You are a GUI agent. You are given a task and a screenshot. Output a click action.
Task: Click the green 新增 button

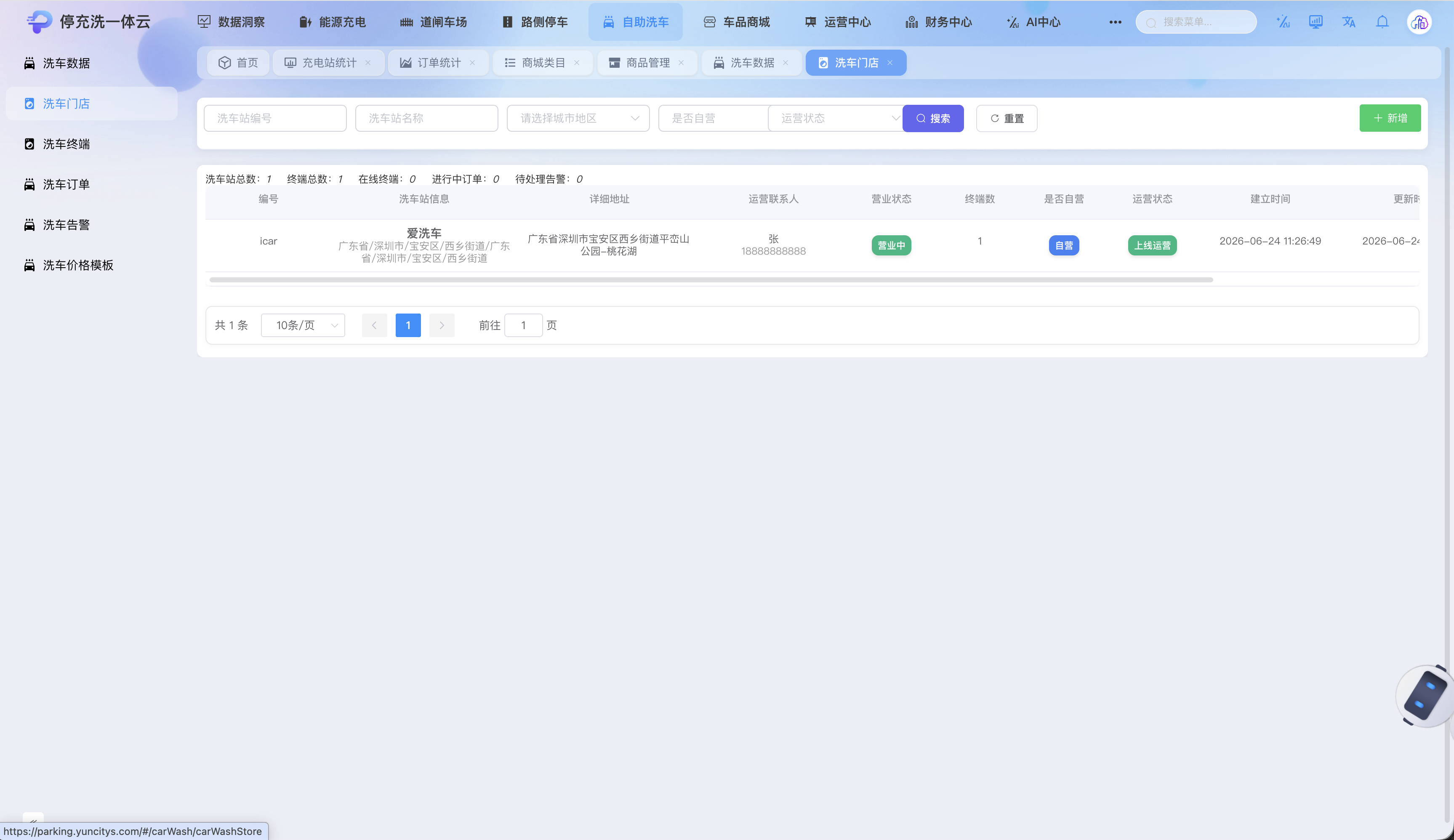pyautogui.click(x=1390, y=118)
